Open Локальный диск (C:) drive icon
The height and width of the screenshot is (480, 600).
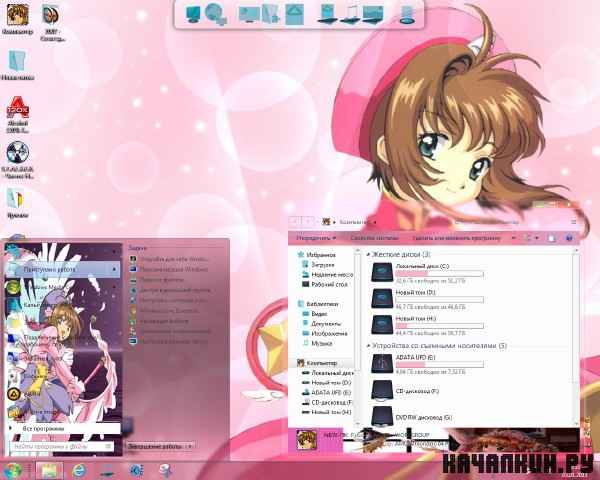pos(382,272)
